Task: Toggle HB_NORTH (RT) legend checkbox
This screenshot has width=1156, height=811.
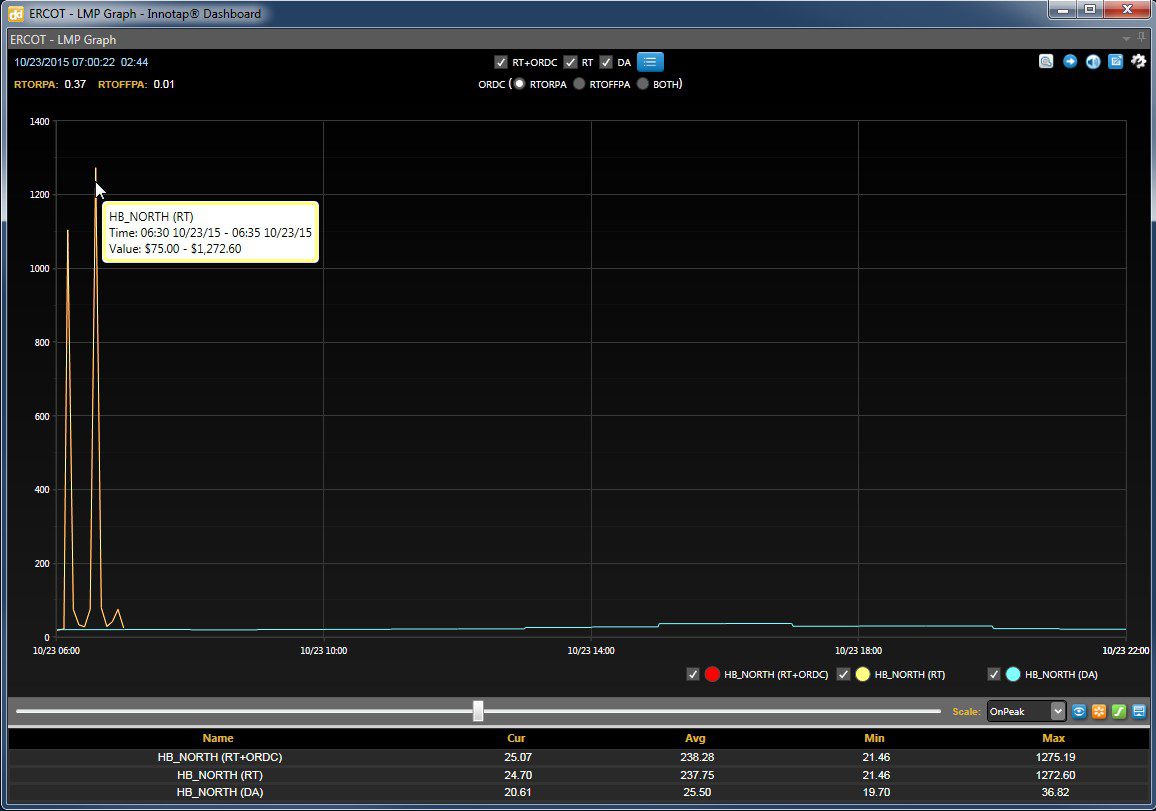Action: (x=843, y=674)
